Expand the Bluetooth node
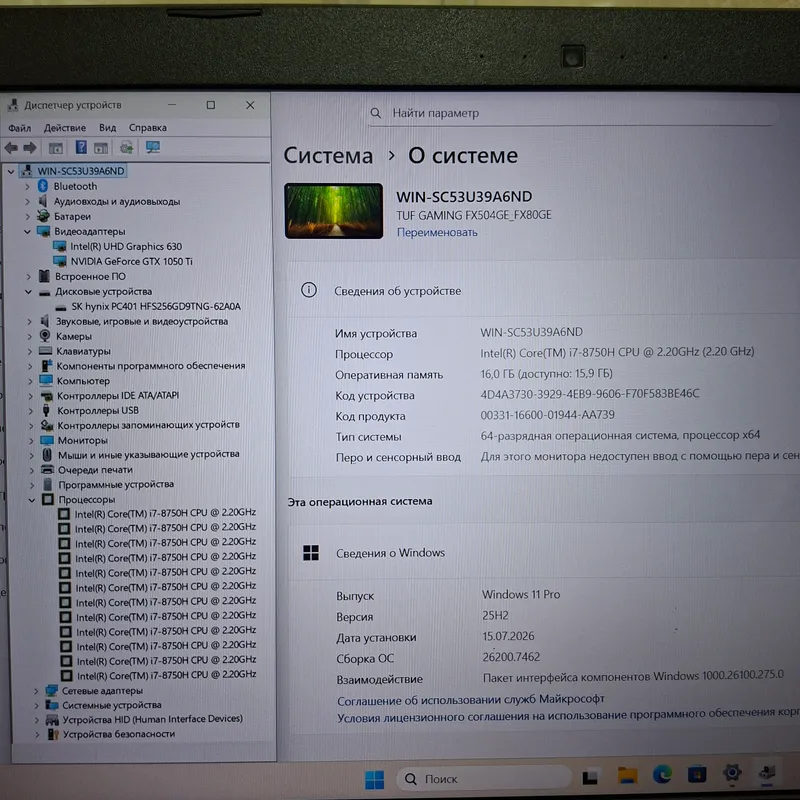800x800 pixels. [28, 187]
